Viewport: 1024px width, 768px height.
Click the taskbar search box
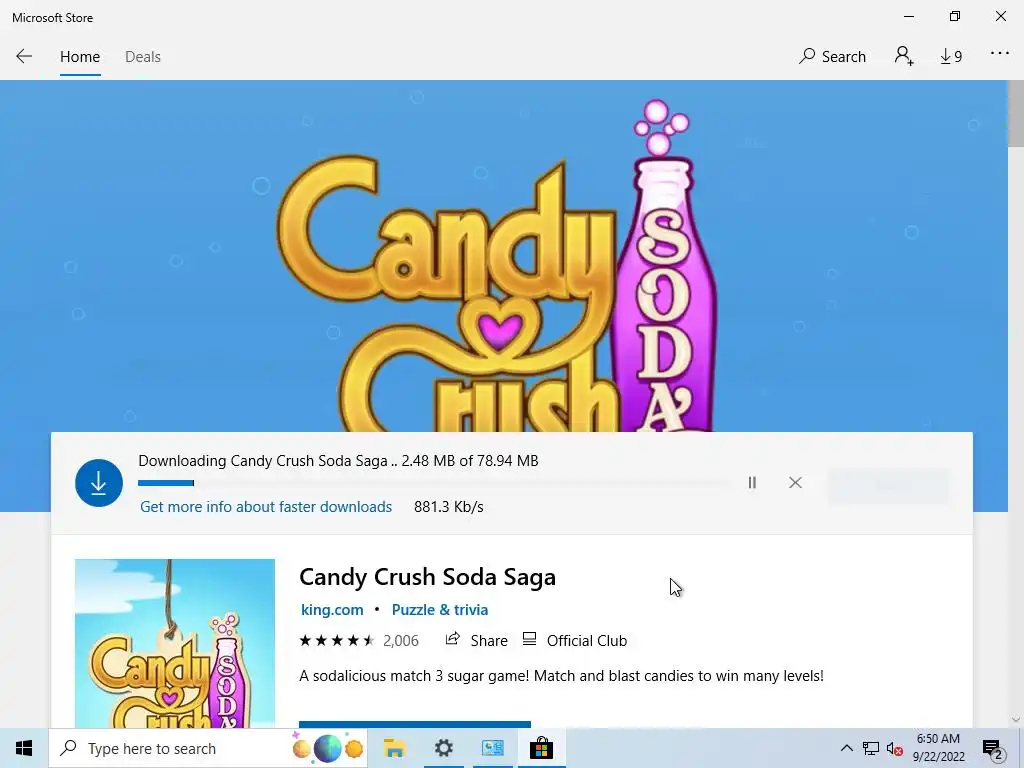click(208, 748)
